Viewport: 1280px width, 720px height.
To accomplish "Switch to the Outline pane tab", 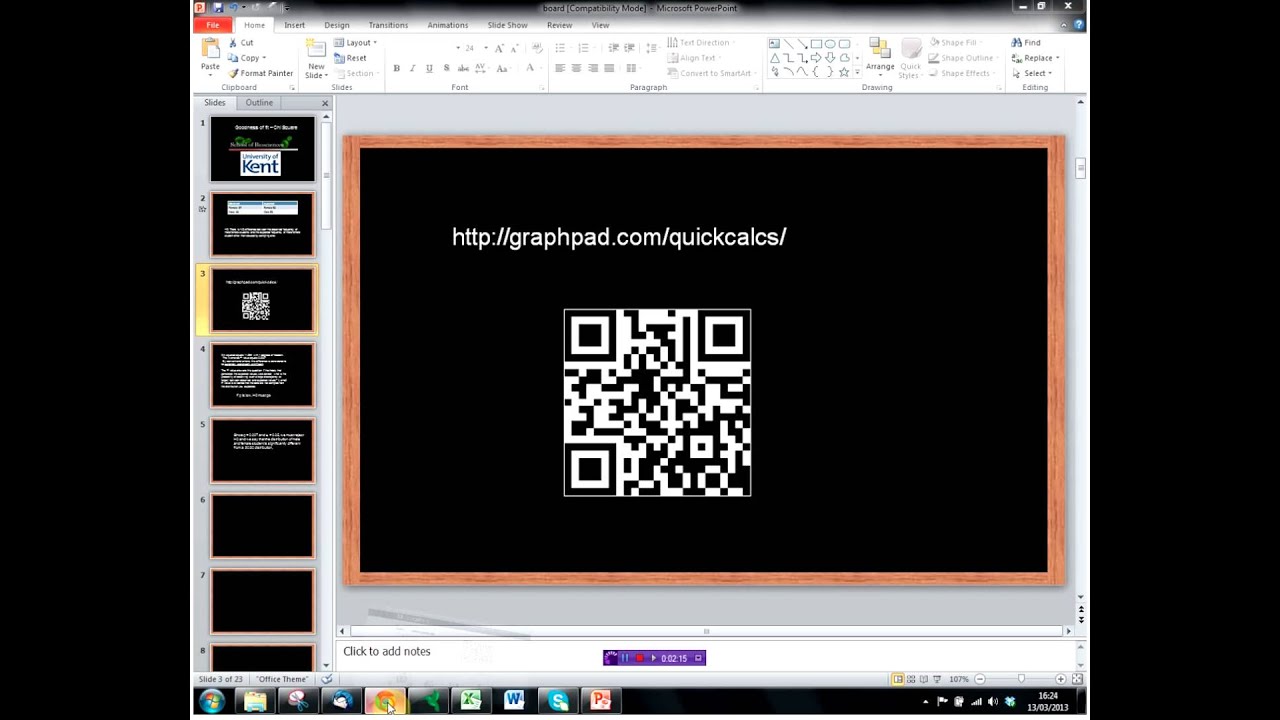I will pyautogui.click(x=259, y=103).
